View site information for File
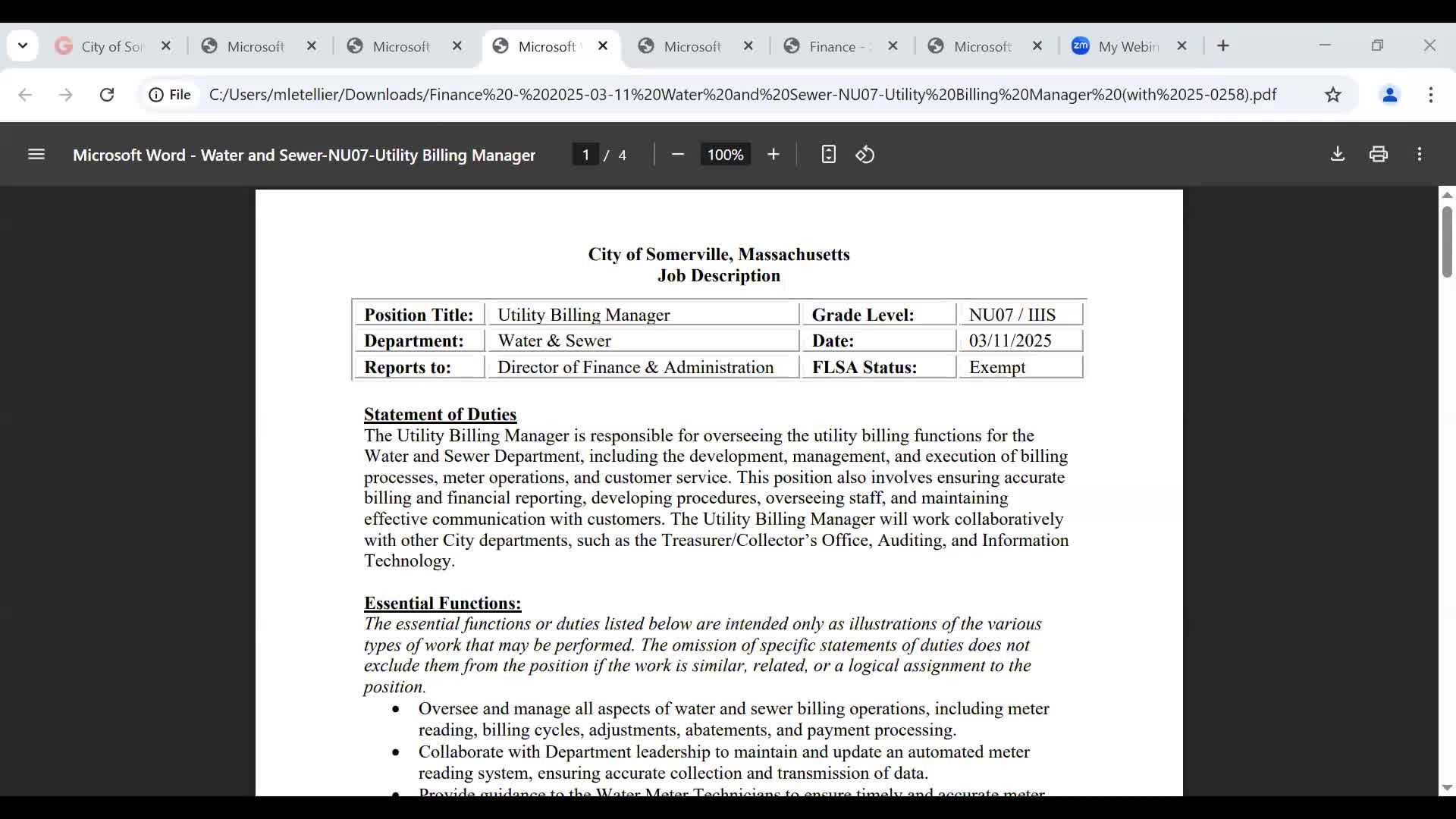1456x819 pixels. (x=170, y=95)
